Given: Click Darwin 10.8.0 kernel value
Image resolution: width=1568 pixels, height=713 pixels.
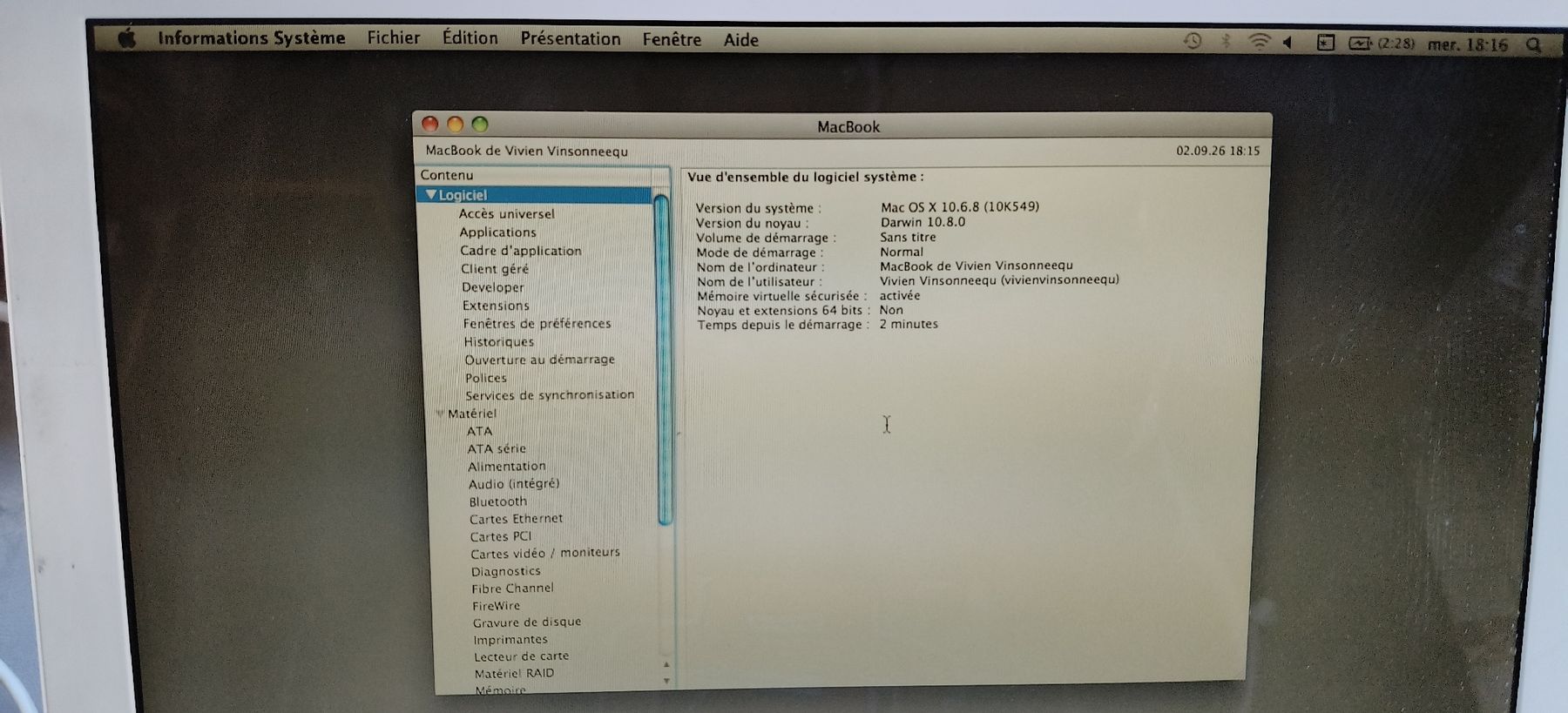Looking at the screenshot, I should [923, 222].
